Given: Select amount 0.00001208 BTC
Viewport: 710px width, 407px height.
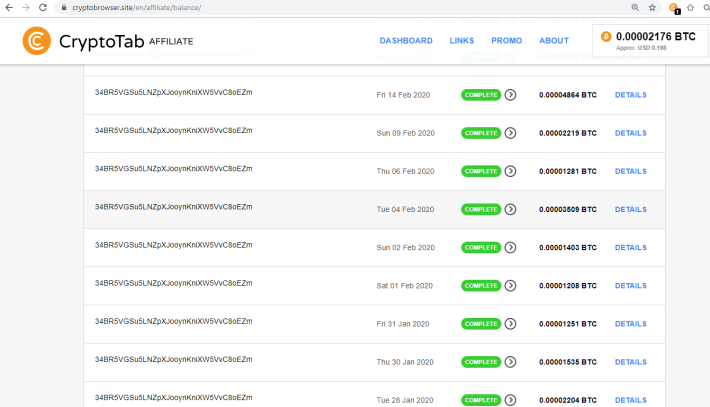Looking at the screenshot, I should (568, 286).
